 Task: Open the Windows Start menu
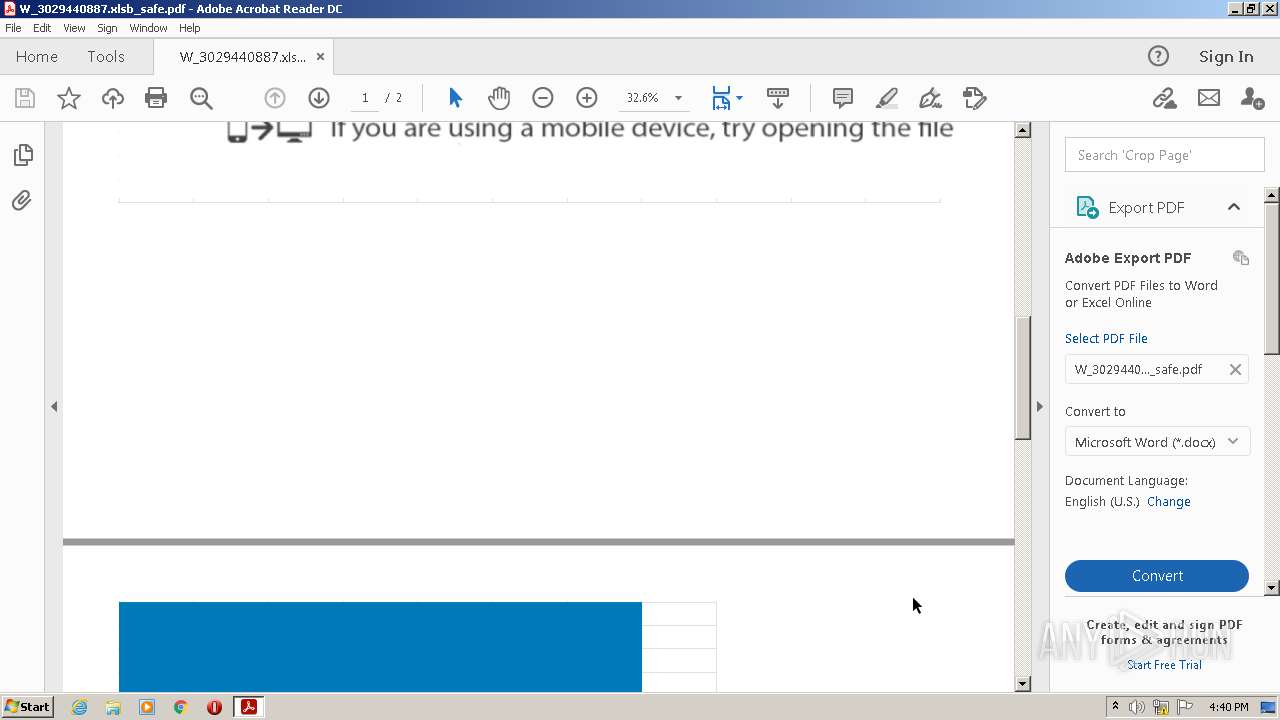[27, 707]
